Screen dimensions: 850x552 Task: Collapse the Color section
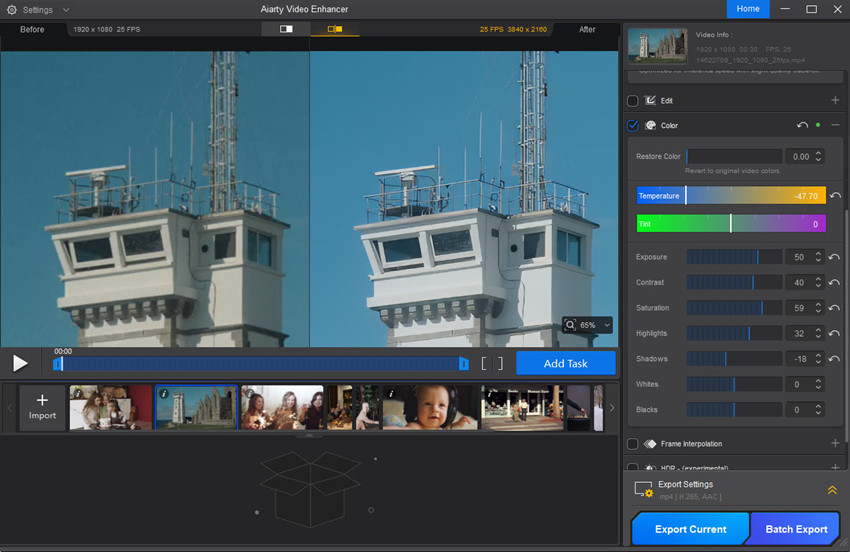pos(835,126)
